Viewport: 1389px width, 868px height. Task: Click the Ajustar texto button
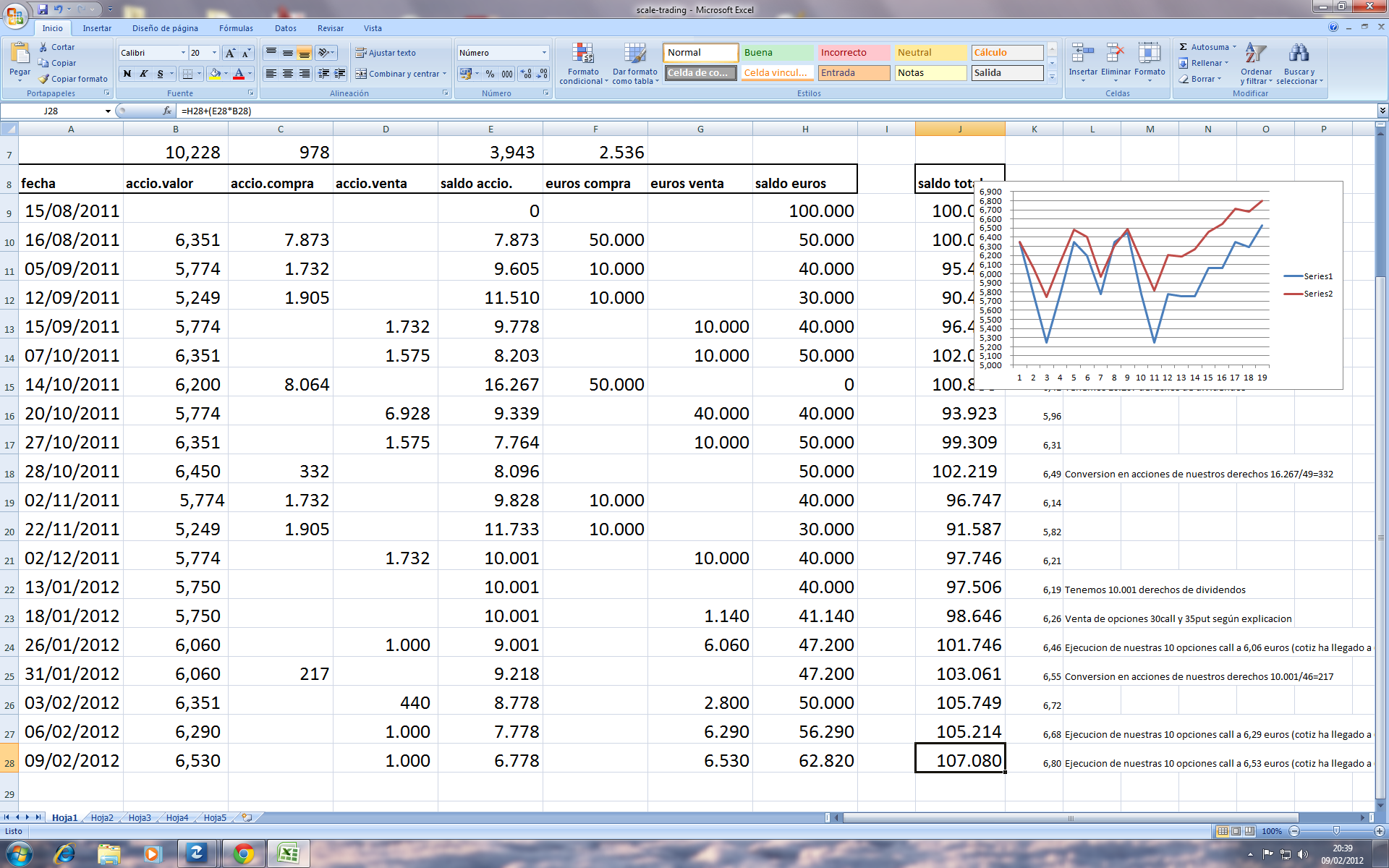click(x=385, y=53)
